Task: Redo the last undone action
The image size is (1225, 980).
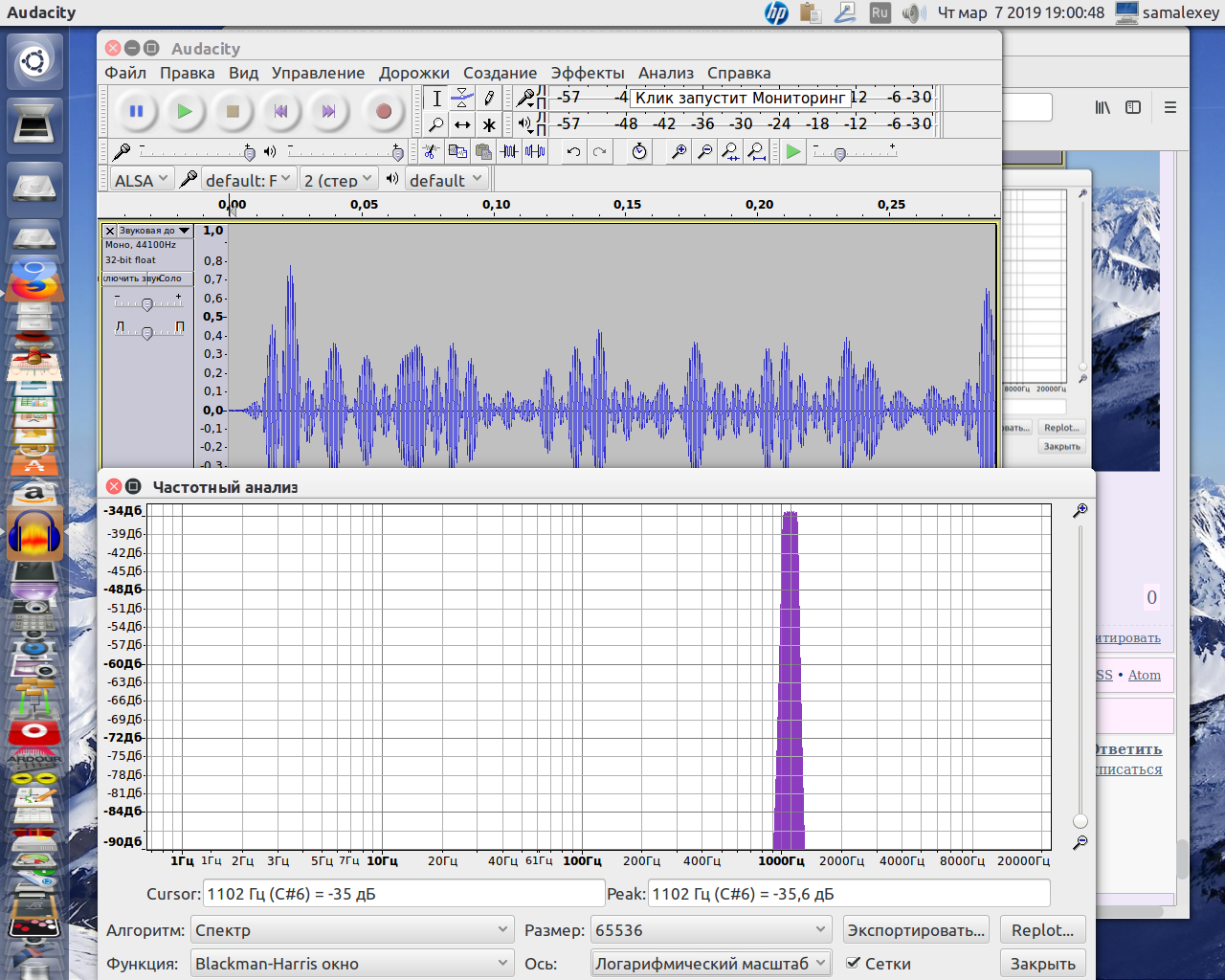Action: point(599,151)
